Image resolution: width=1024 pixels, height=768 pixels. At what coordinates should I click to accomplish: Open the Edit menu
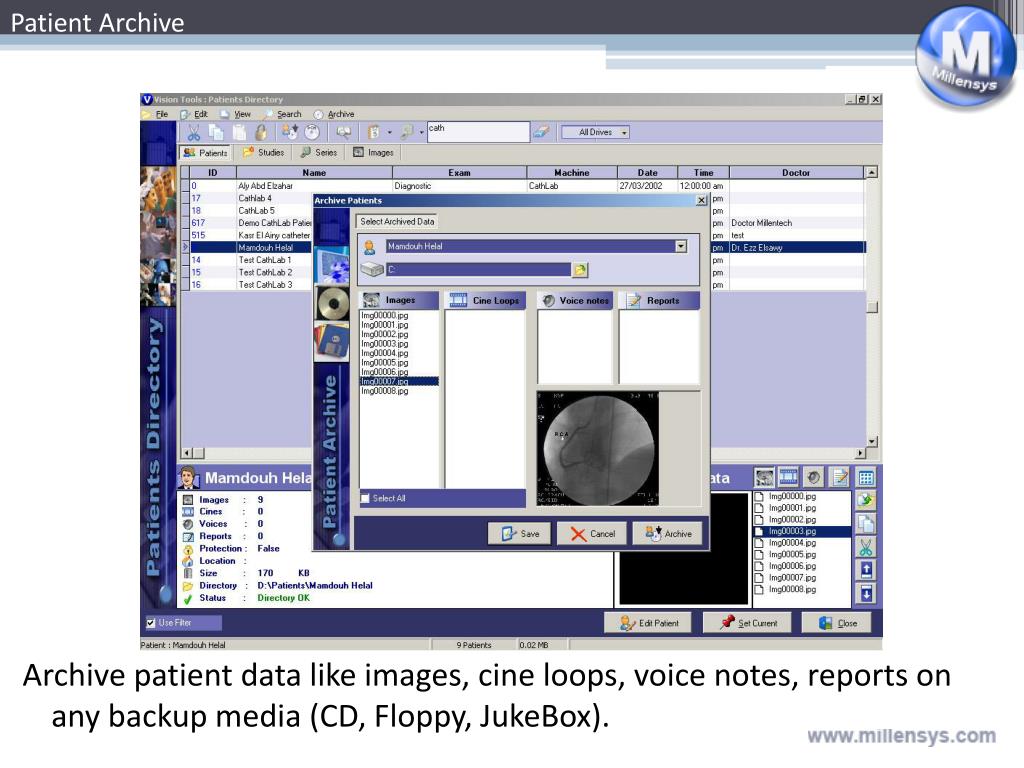[x=200, y=114]
